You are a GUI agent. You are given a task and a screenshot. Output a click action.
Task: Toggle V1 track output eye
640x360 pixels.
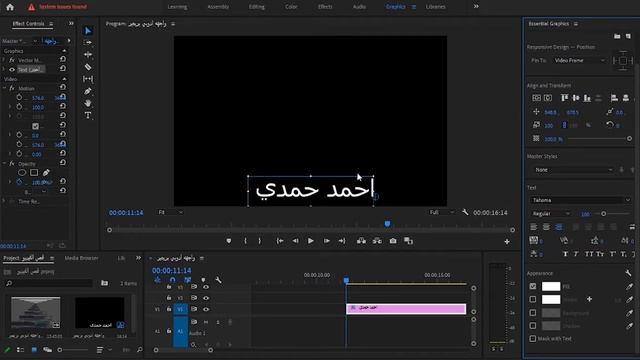tap(206, 309)
